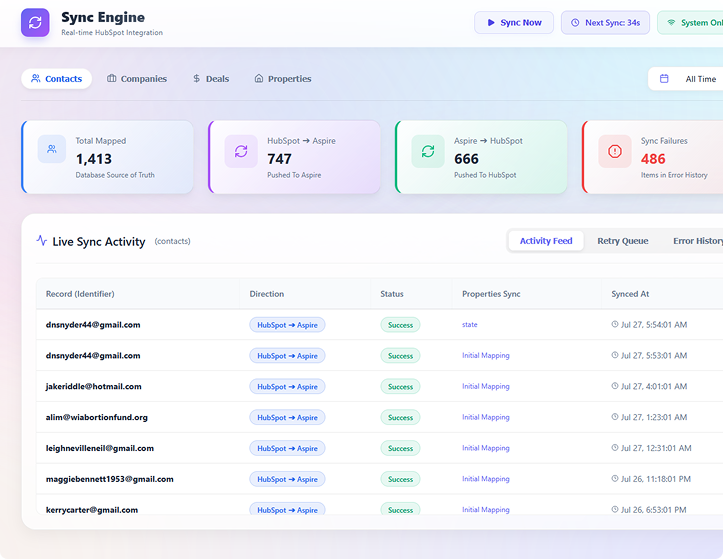Click the kerrycarter@gmail.com record
The height and width of the screenshot is (559, 723).
(92, 510)
